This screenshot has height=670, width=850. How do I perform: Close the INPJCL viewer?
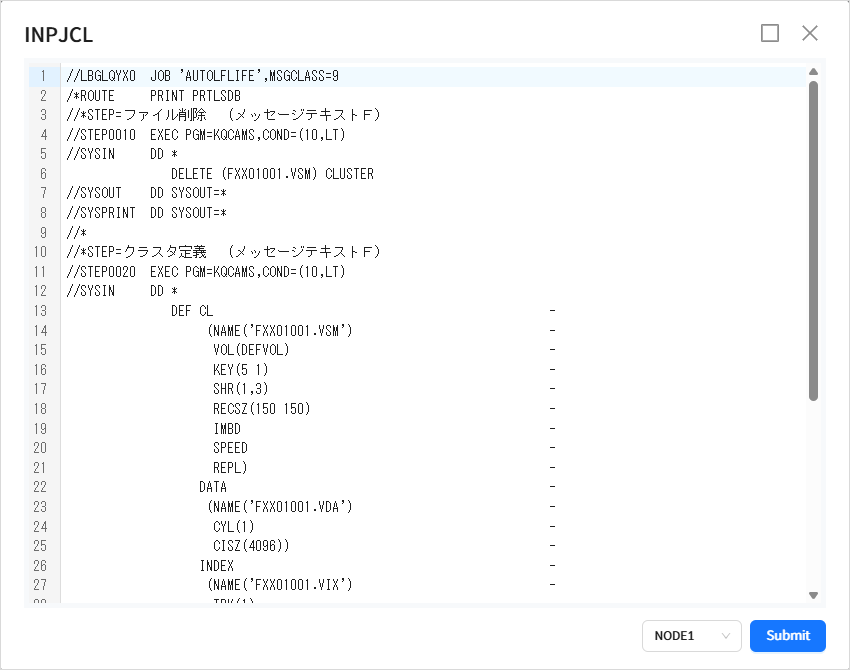tap(809, 33)
